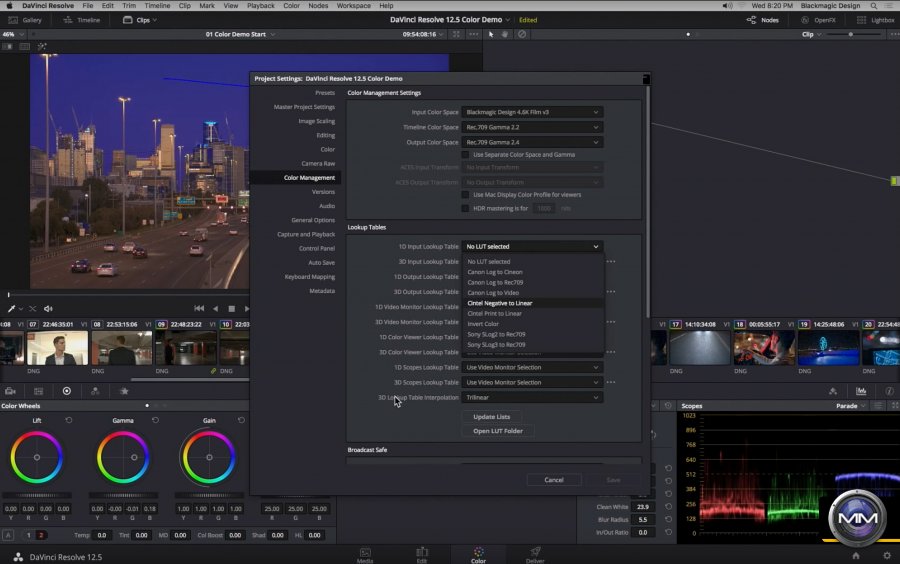Open the Color Wheels palette icon
The image size is (900, 564).
click(x=67, y=391)
